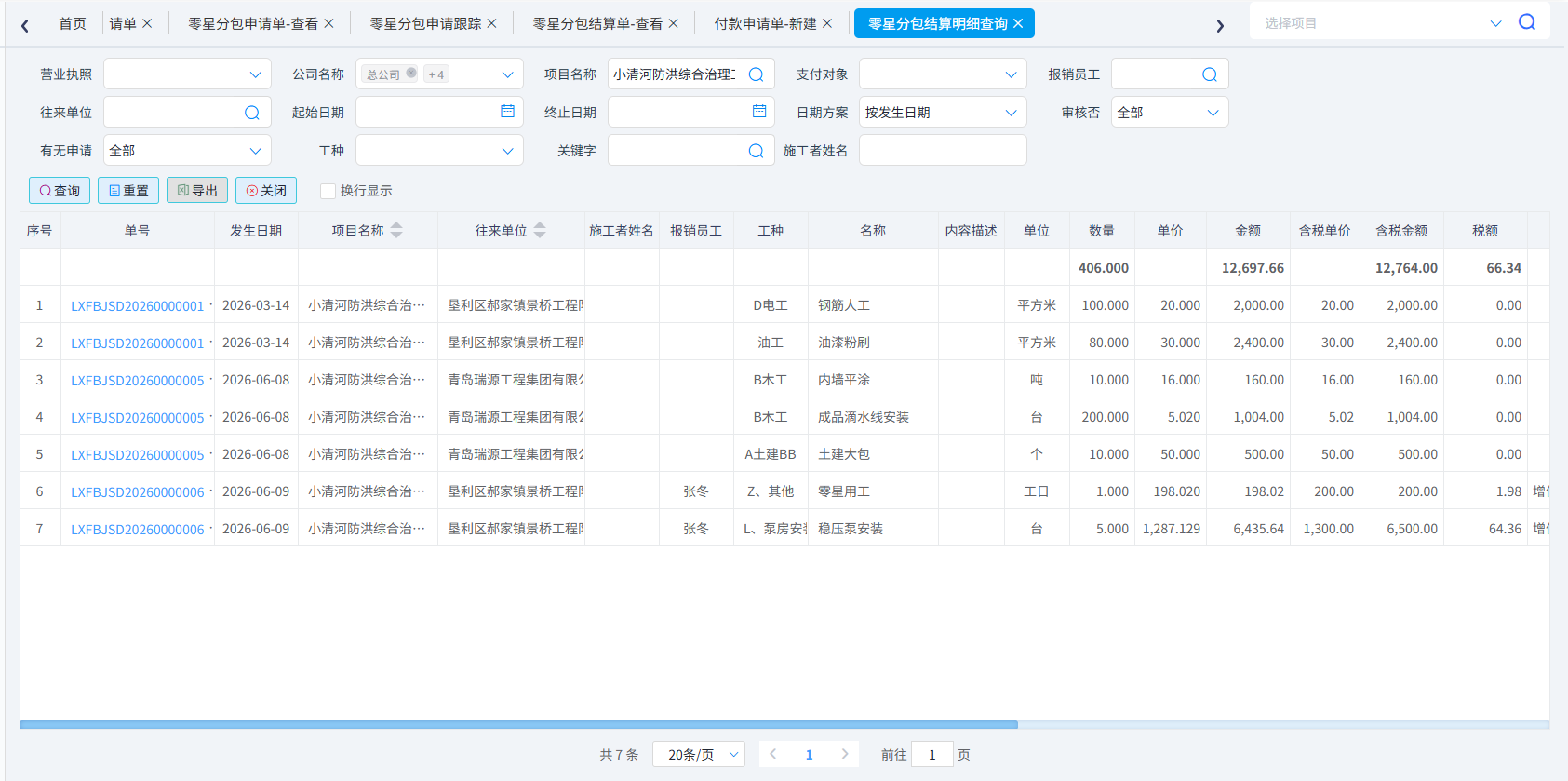Click the 往来单位 lookup search icon
The image size is (1568, 781).
[x=251, y=113]
